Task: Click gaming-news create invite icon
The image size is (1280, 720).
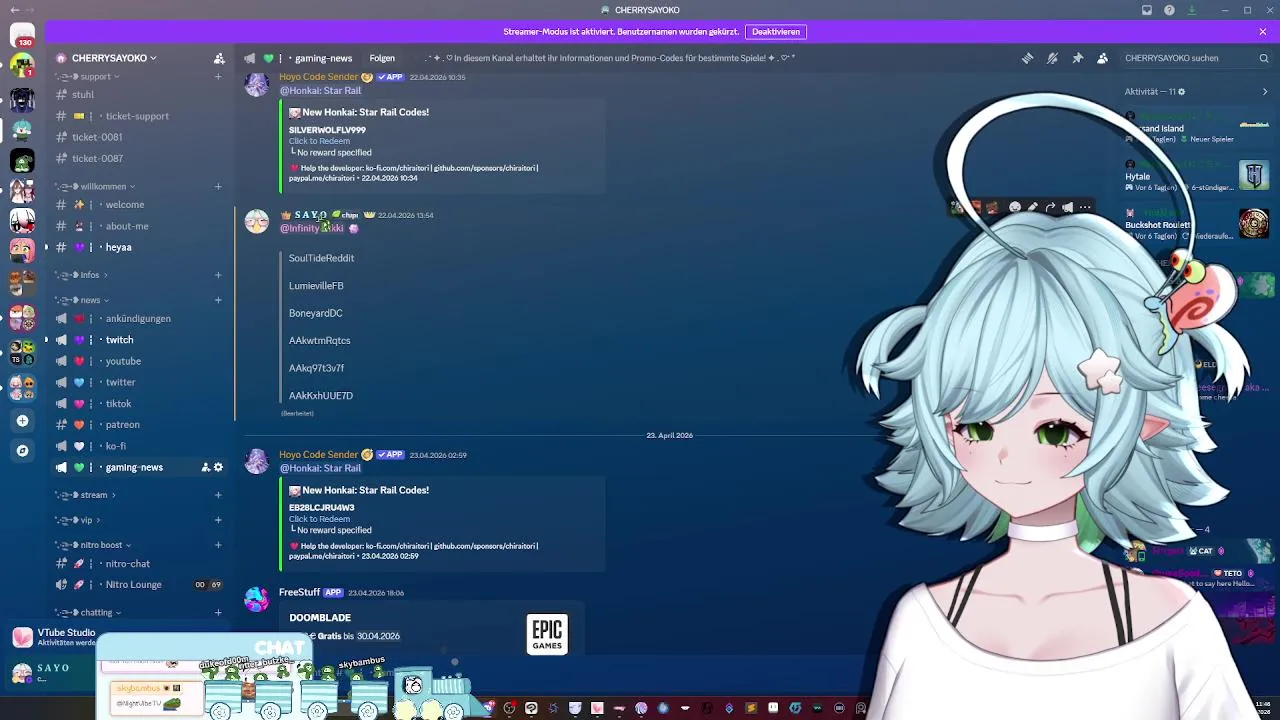Action: pos(205,468)
